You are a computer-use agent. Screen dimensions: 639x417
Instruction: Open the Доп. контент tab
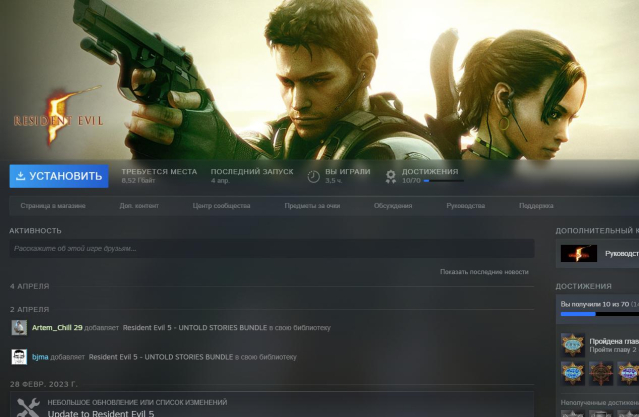coord(139,206)
